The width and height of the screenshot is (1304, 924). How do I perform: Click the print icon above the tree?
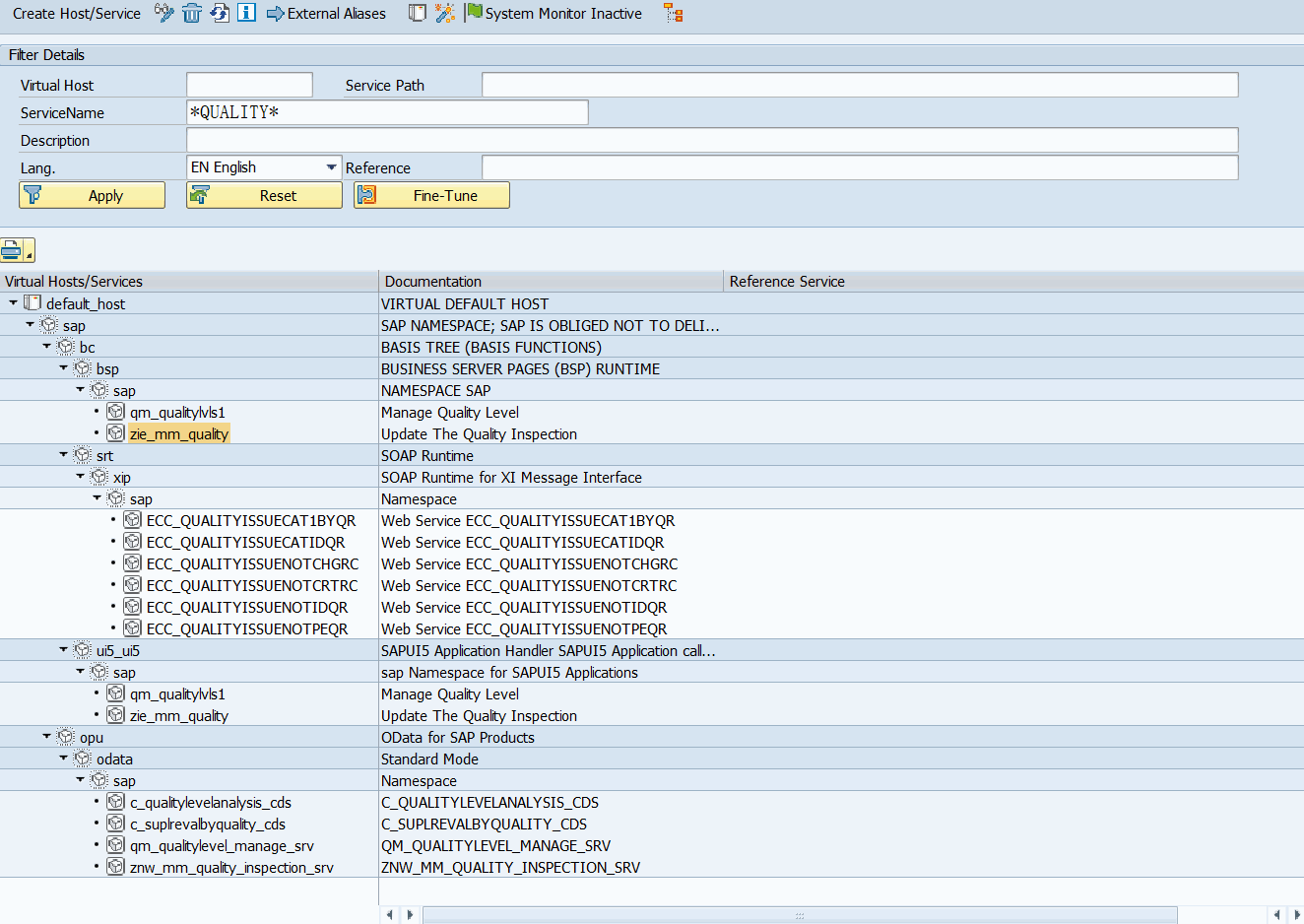(12, 250)
